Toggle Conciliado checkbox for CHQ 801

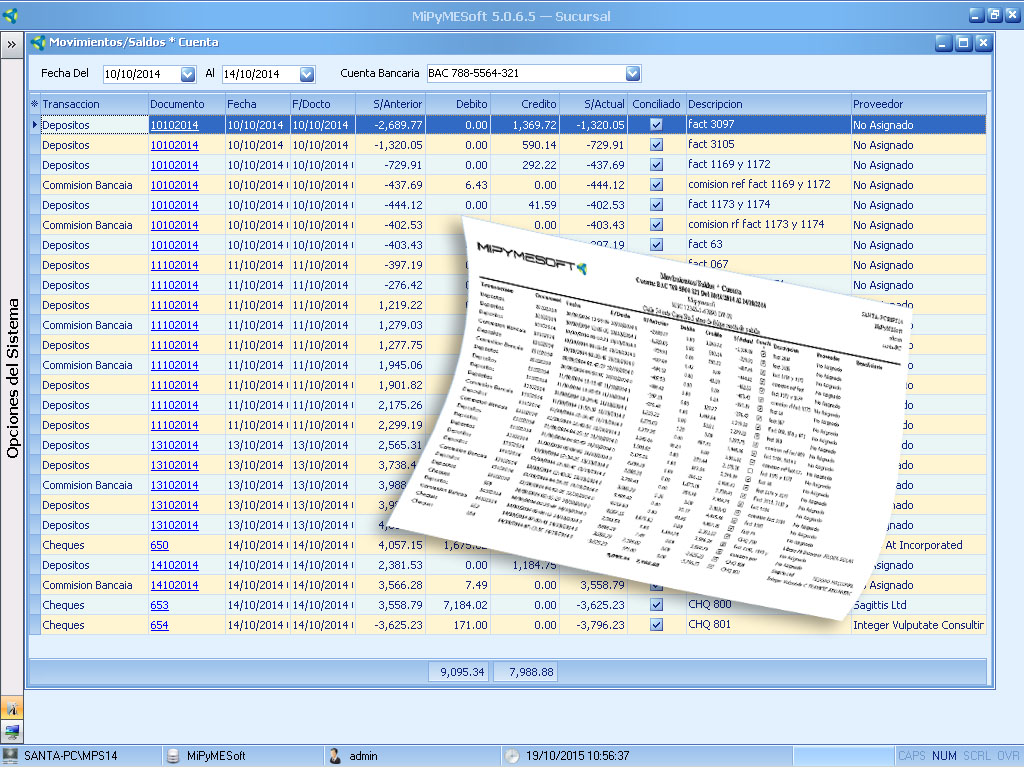(x=656, y=625)
